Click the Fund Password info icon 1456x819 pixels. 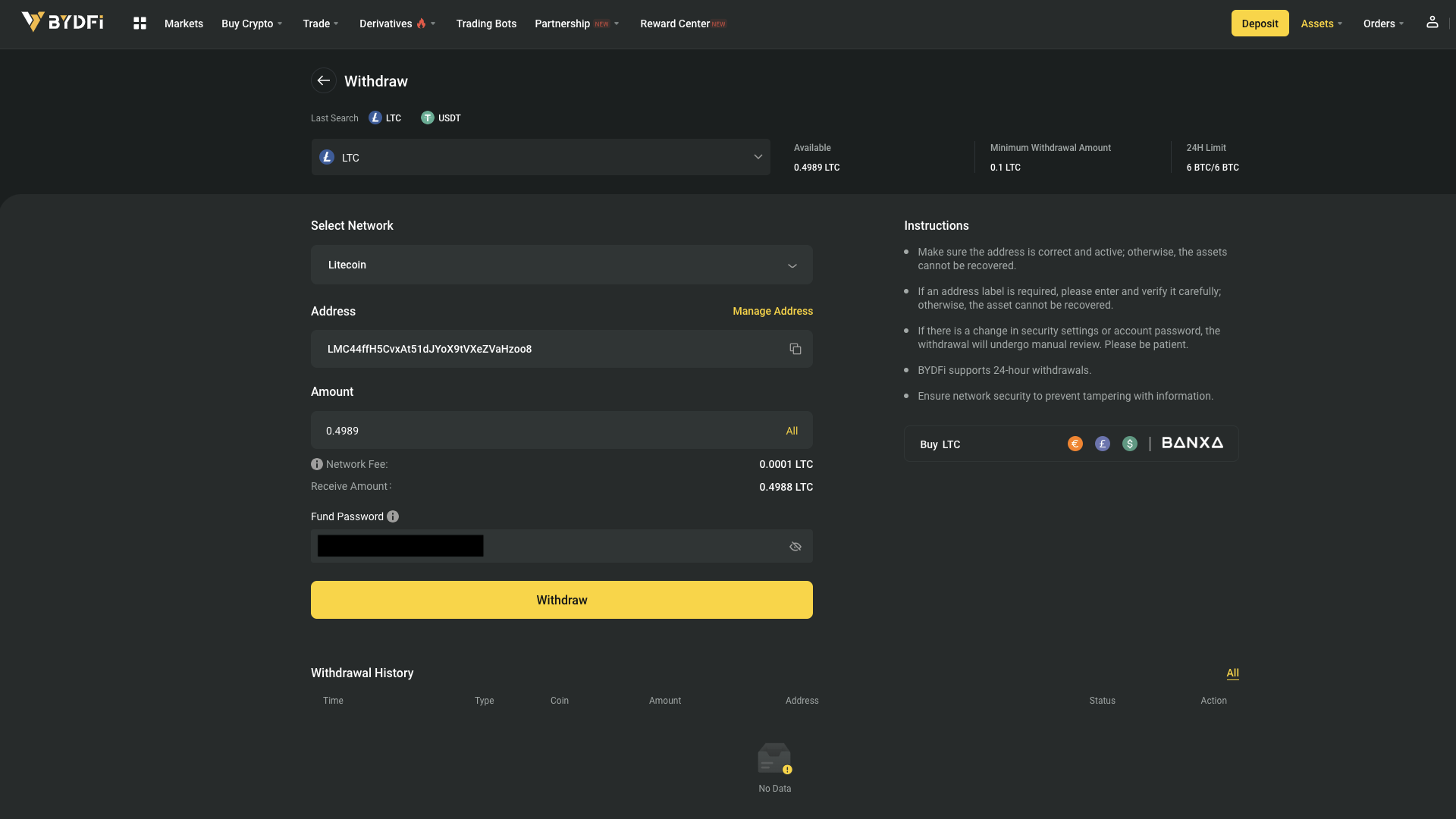[393, 516]
